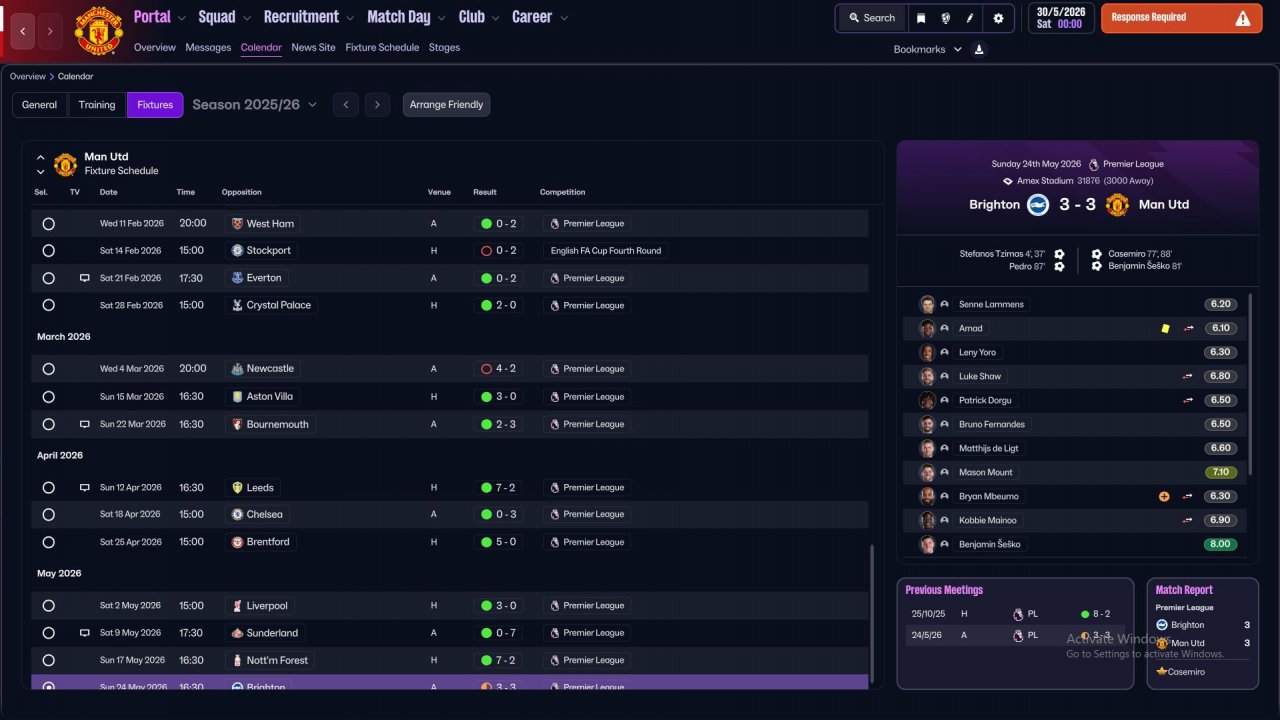Viewport: 1280px width, 720px height.
Task: Click the warning triangle on Response Required
Action: (1243, 18)
